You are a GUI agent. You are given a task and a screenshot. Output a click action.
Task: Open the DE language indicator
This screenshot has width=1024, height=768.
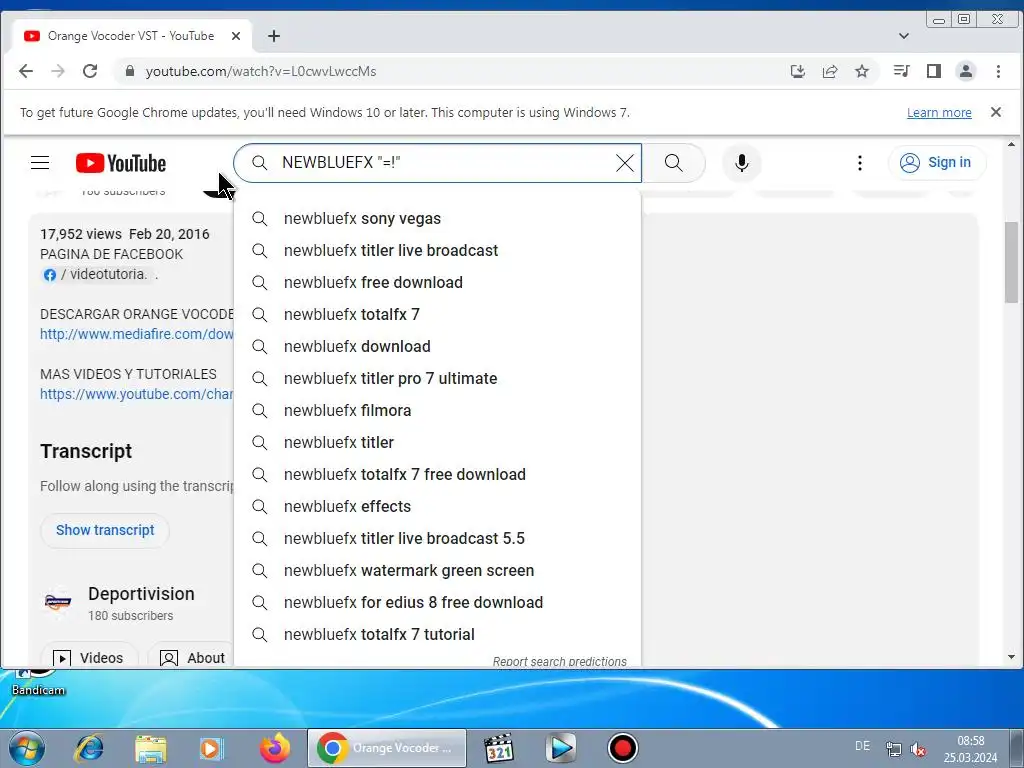pyautogui.click(x=862, y=746)
